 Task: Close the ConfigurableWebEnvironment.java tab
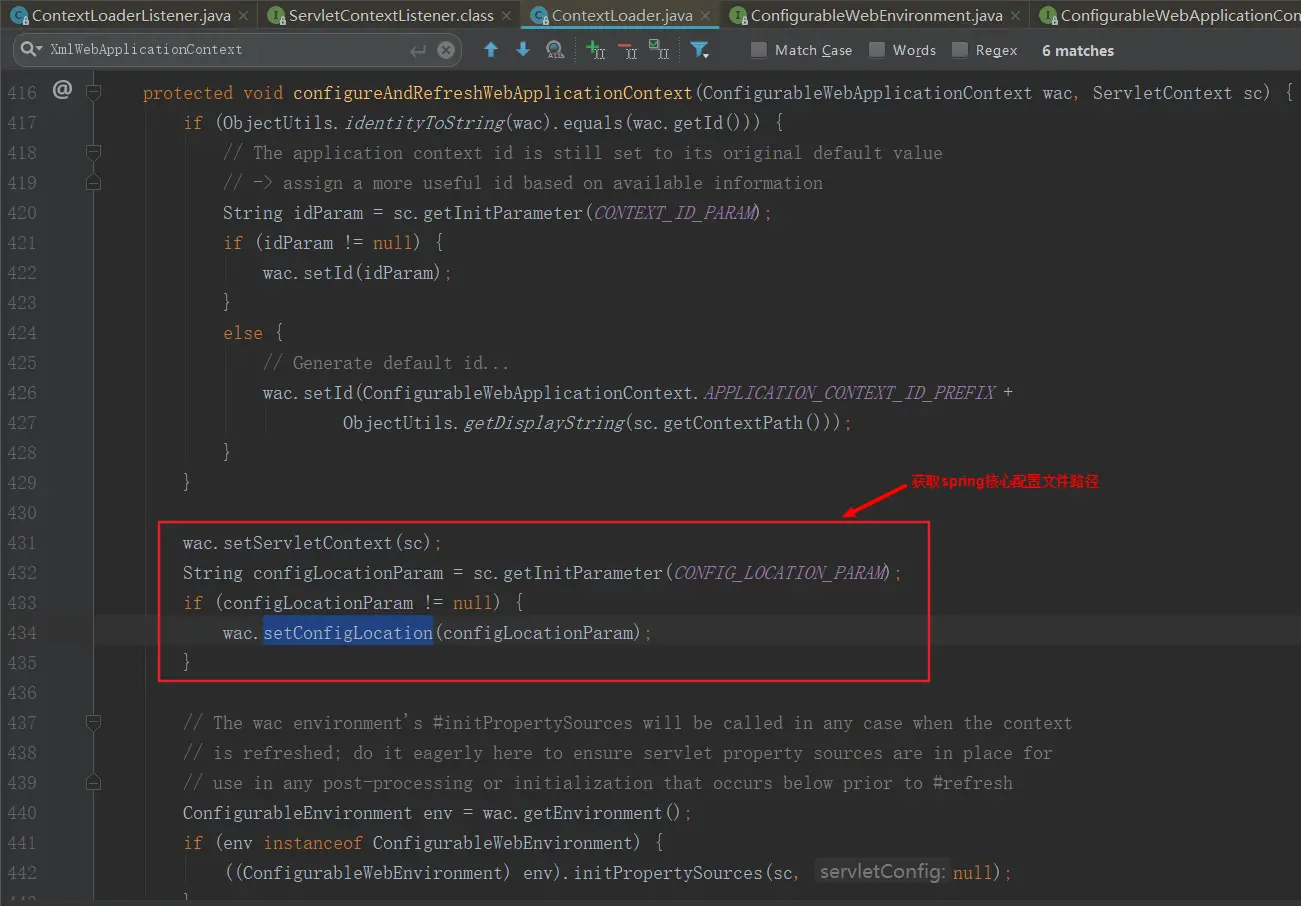point(1016,16)
